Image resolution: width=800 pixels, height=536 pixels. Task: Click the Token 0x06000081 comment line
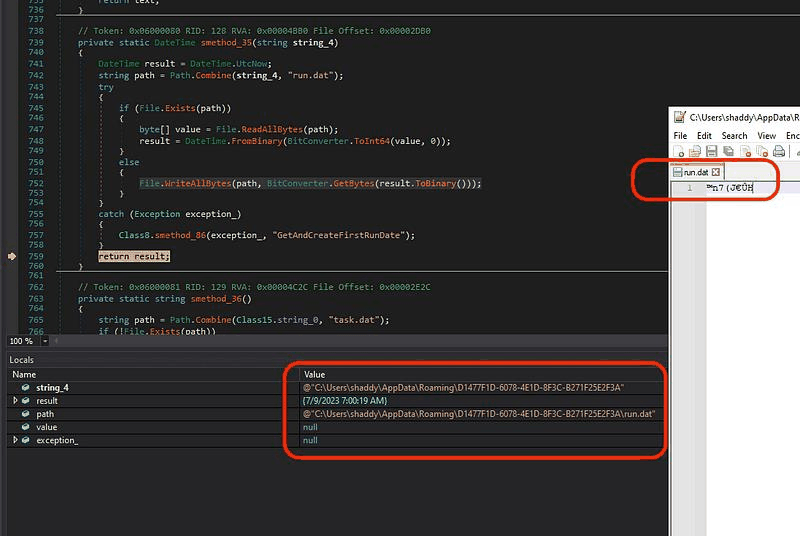click(254, 287)
